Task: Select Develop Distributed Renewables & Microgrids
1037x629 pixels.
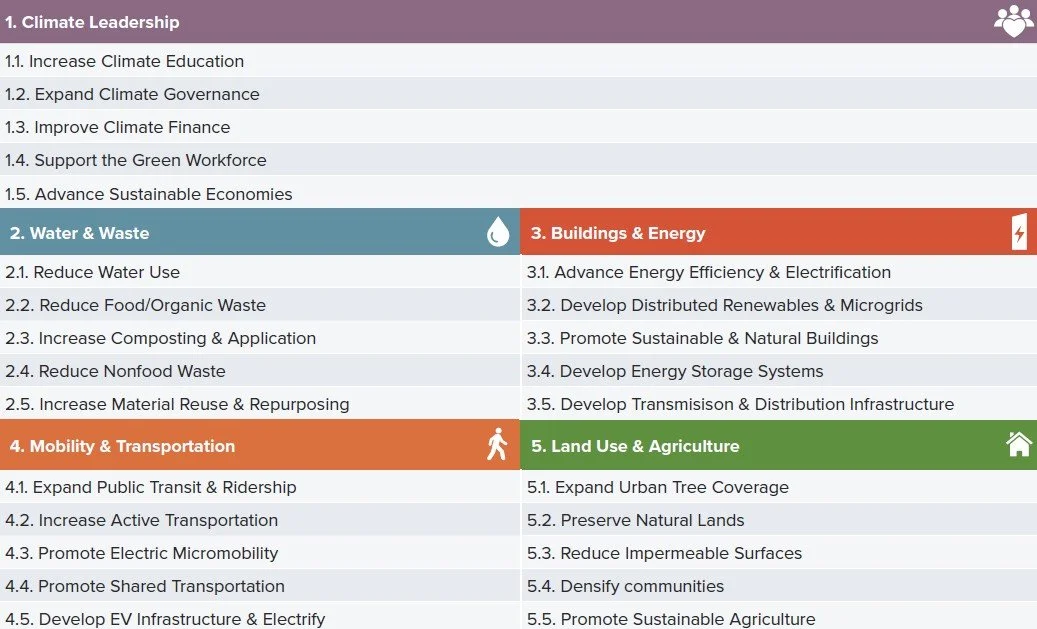Action: tap(778, 305)
